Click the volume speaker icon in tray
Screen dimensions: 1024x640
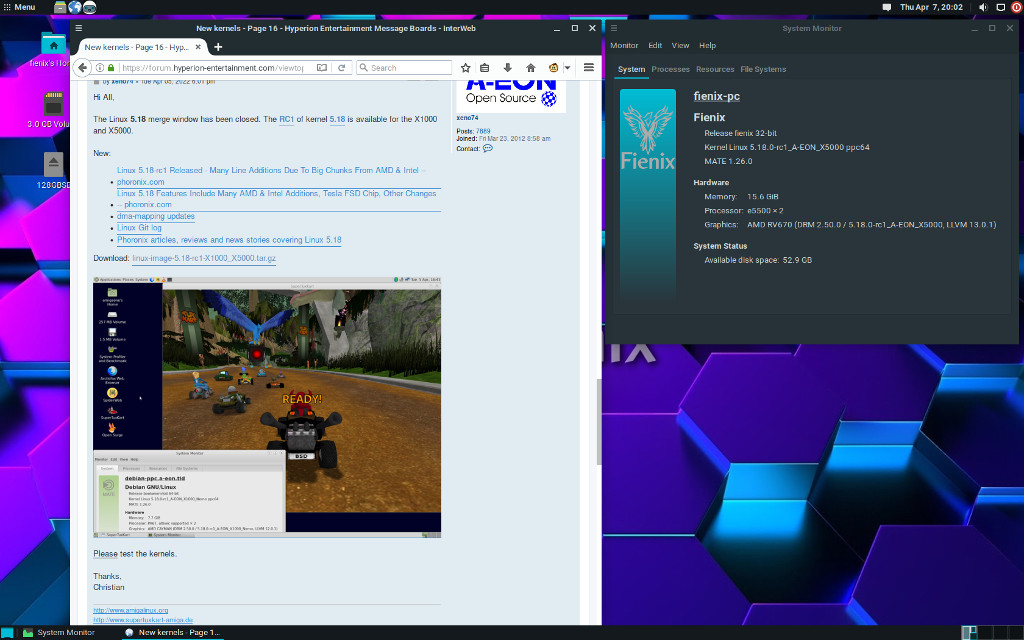[983, 7]
